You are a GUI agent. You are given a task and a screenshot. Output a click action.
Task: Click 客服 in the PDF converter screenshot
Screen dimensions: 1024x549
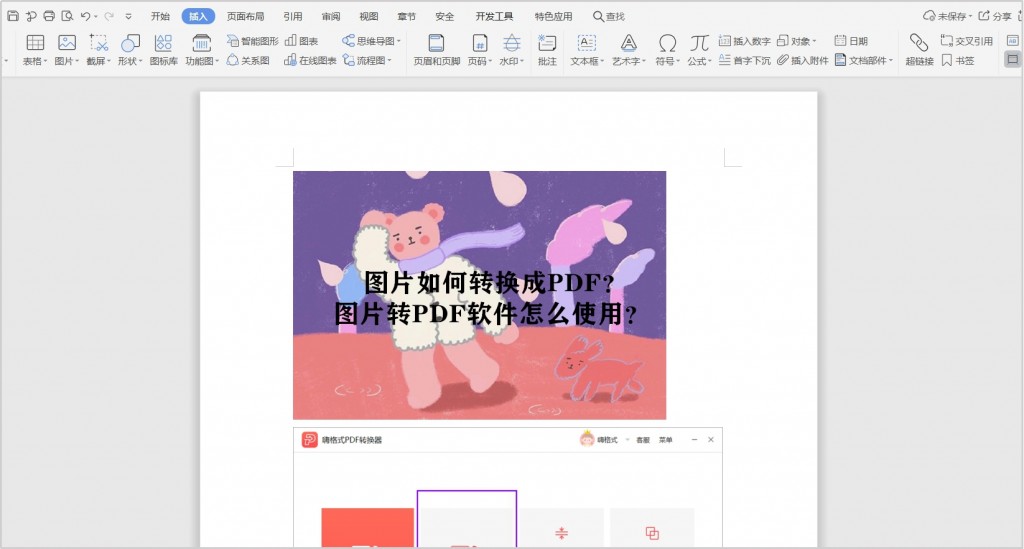643,440
